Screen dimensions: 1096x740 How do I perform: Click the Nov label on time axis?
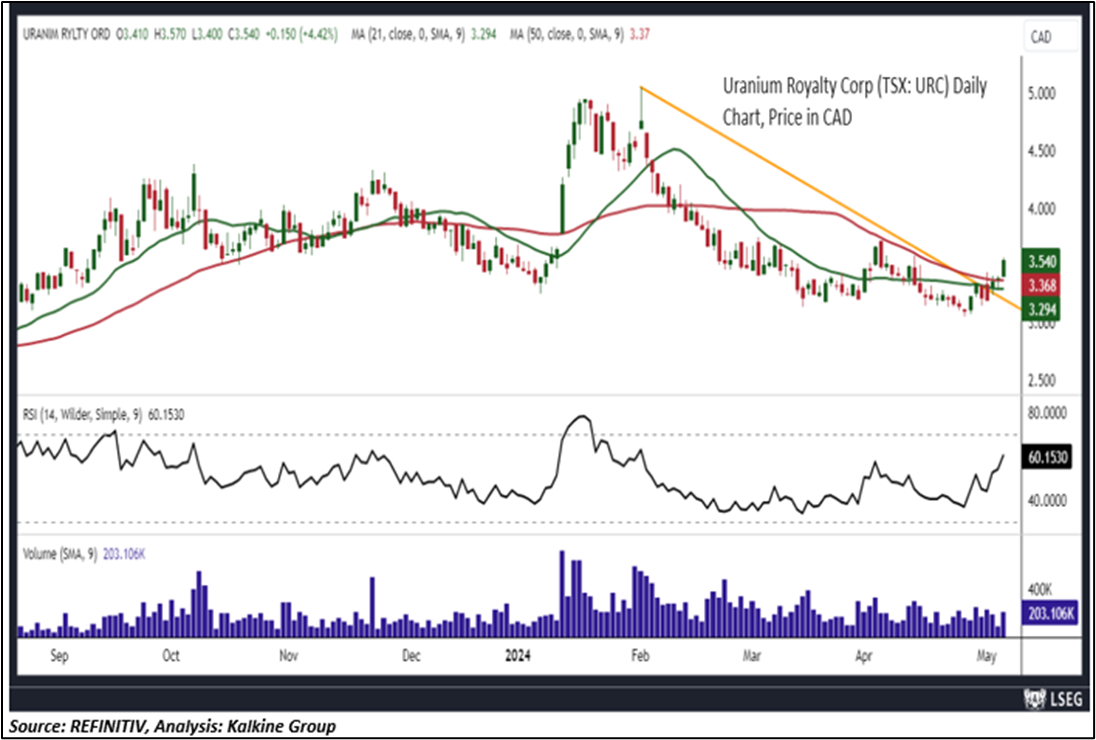click(x=289, y=657)
